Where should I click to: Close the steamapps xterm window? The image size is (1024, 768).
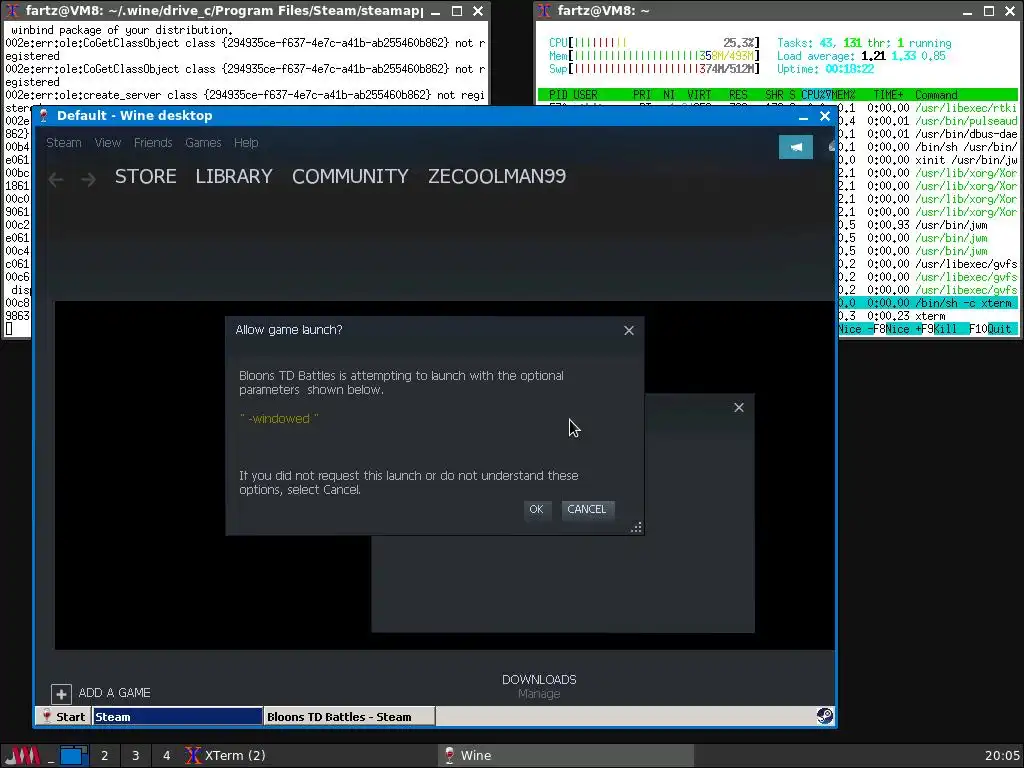coord(478,11)
